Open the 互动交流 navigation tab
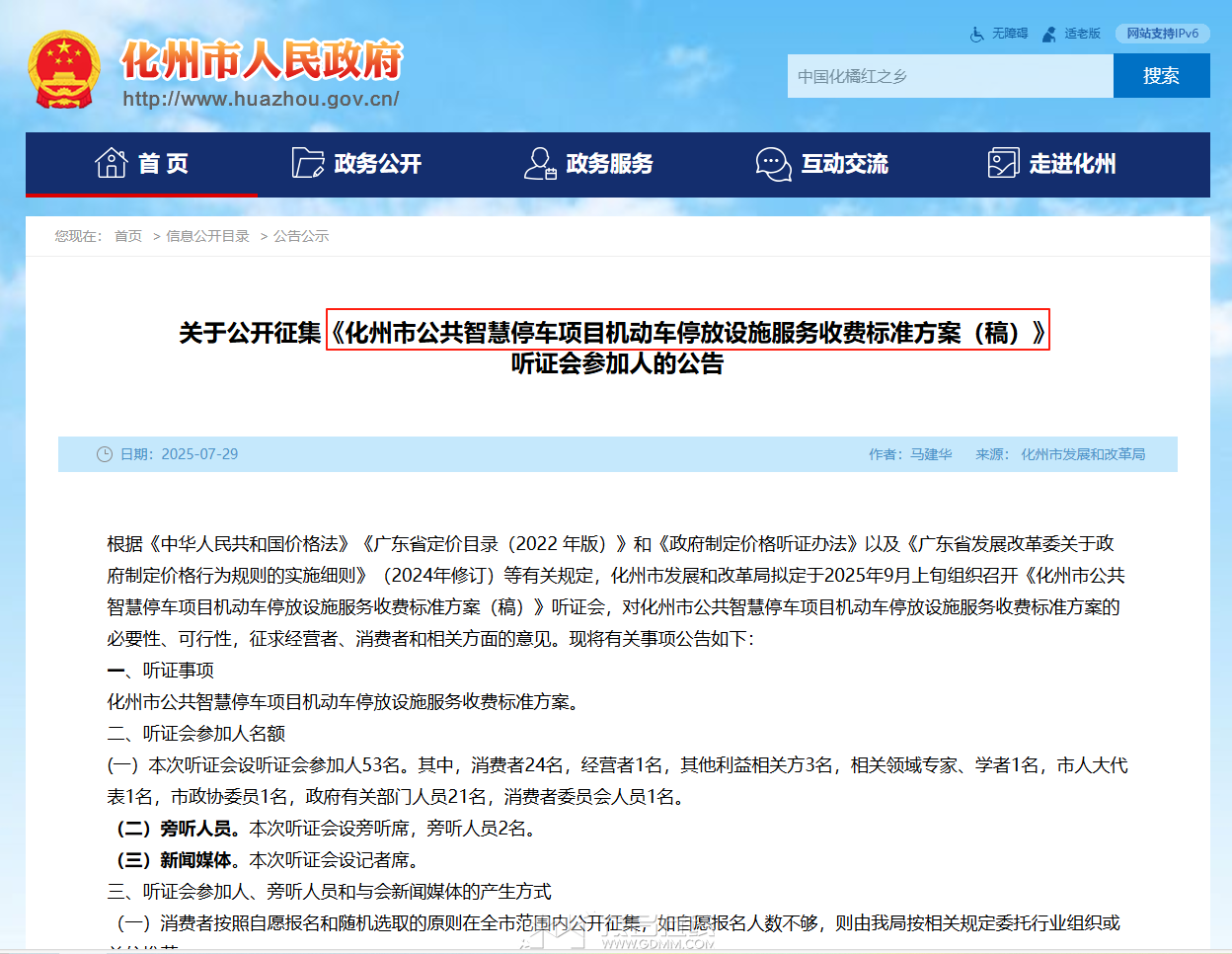The width and height of the screenshot is (1232, 954). tap(822, 164)
